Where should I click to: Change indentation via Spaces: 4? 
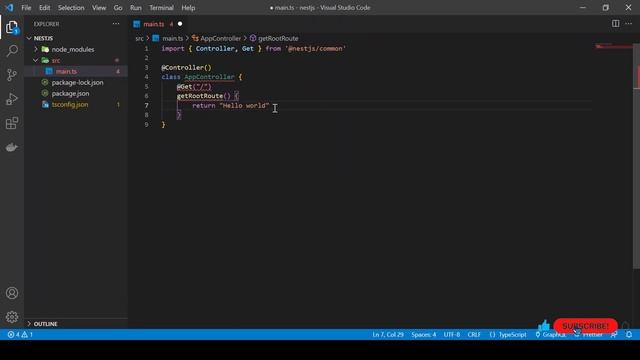[x=423, y=334]
